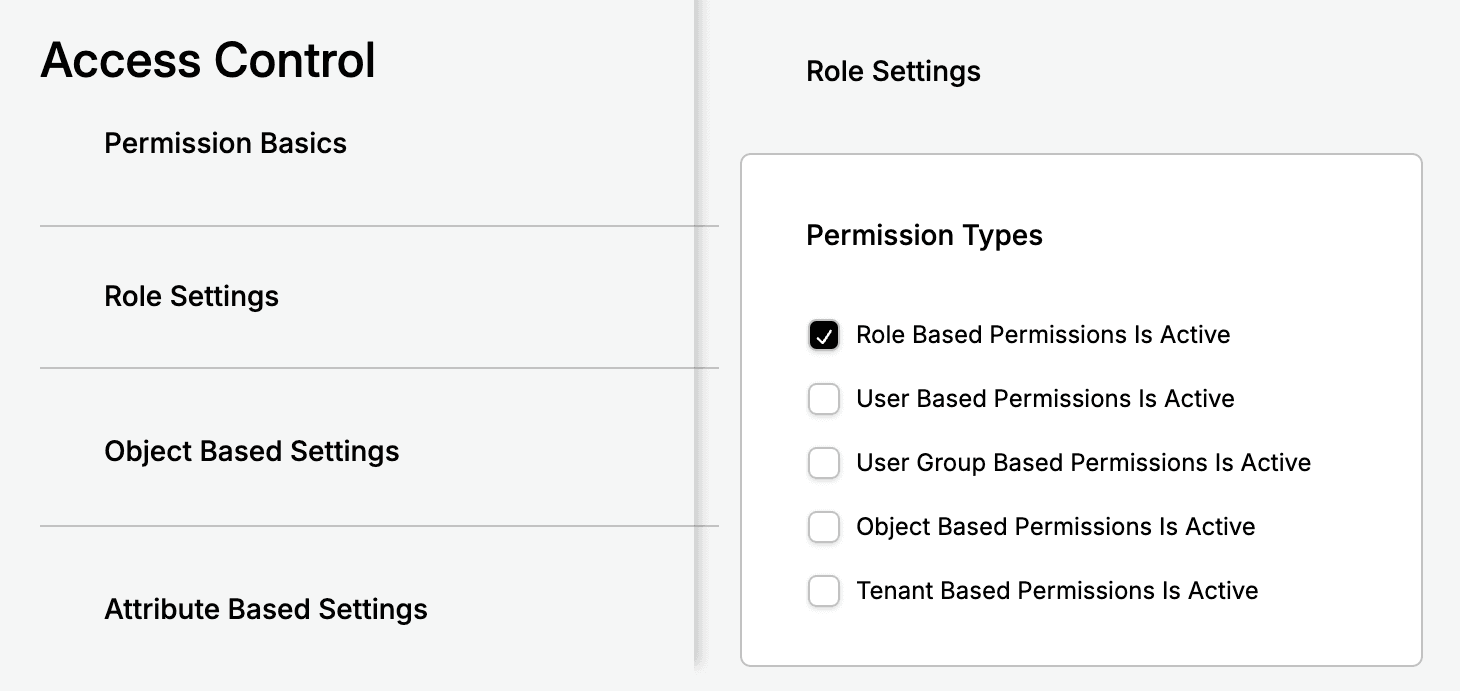Open Permission Basics in the sidebar
This screenshot has width=1460, height=691.
tap(225, 143)
